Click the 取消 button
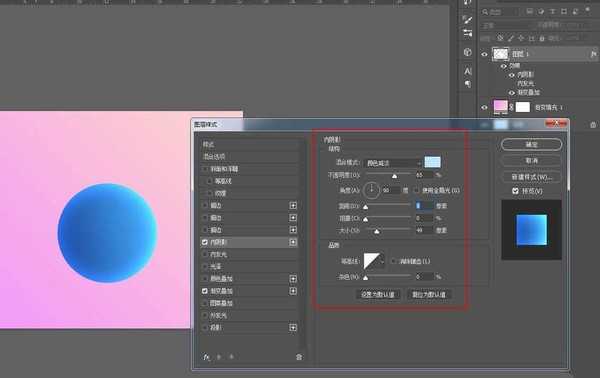The width and height of the screenshot is (600, 378). pos(532,161)
